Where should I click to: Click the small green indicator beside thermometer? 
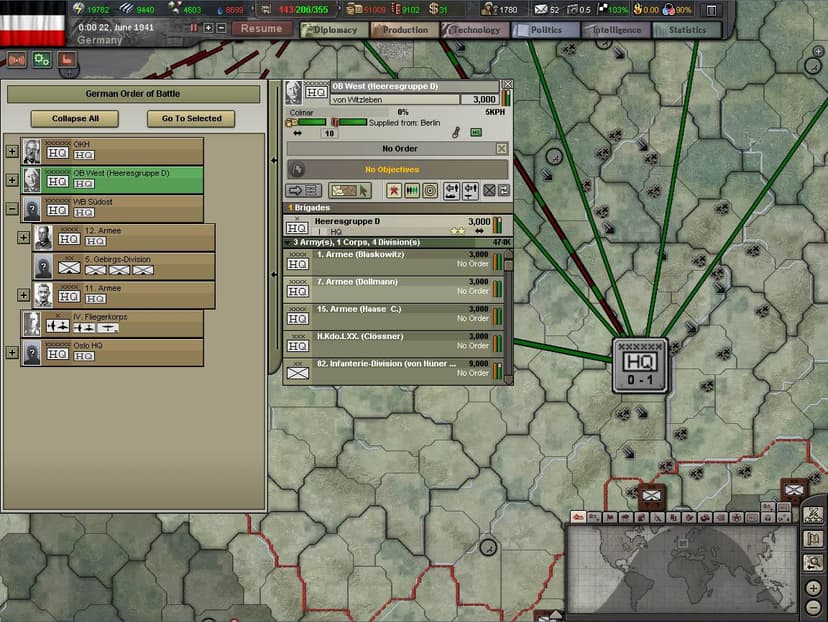pos(476,133)
